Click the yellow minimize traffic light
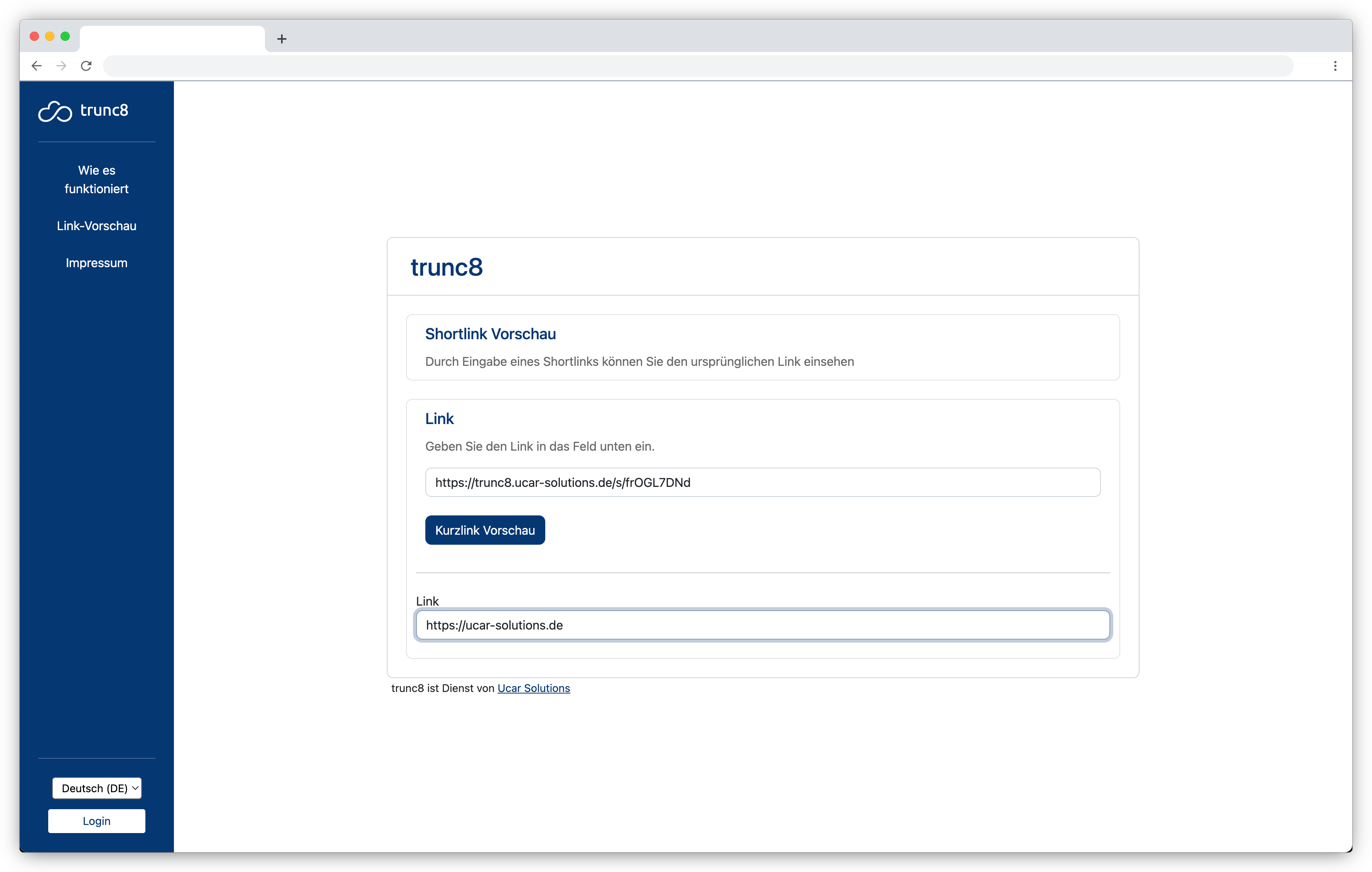Image resolution: width=1372 pixels, height=872 pixels. [x=50, y=36]
